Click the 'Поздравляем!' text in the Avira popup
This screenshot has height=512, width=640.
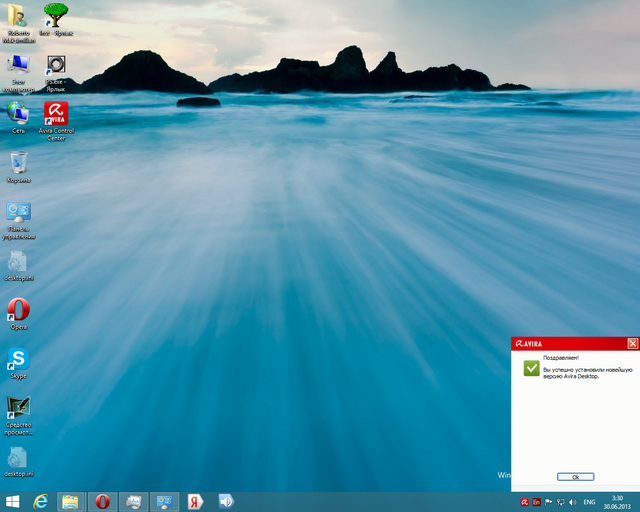pos(561,358)
